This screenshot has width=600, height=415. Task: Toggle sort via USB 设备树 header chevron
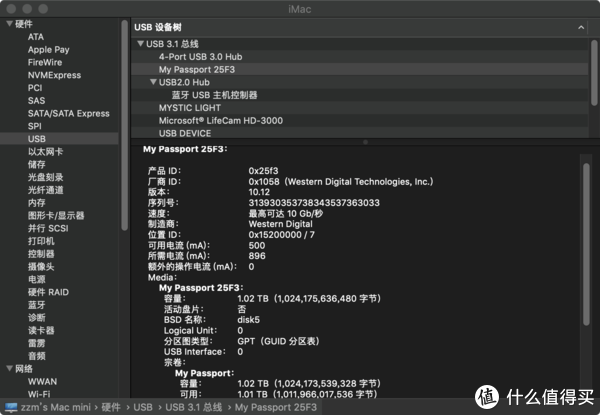point(581,27)
